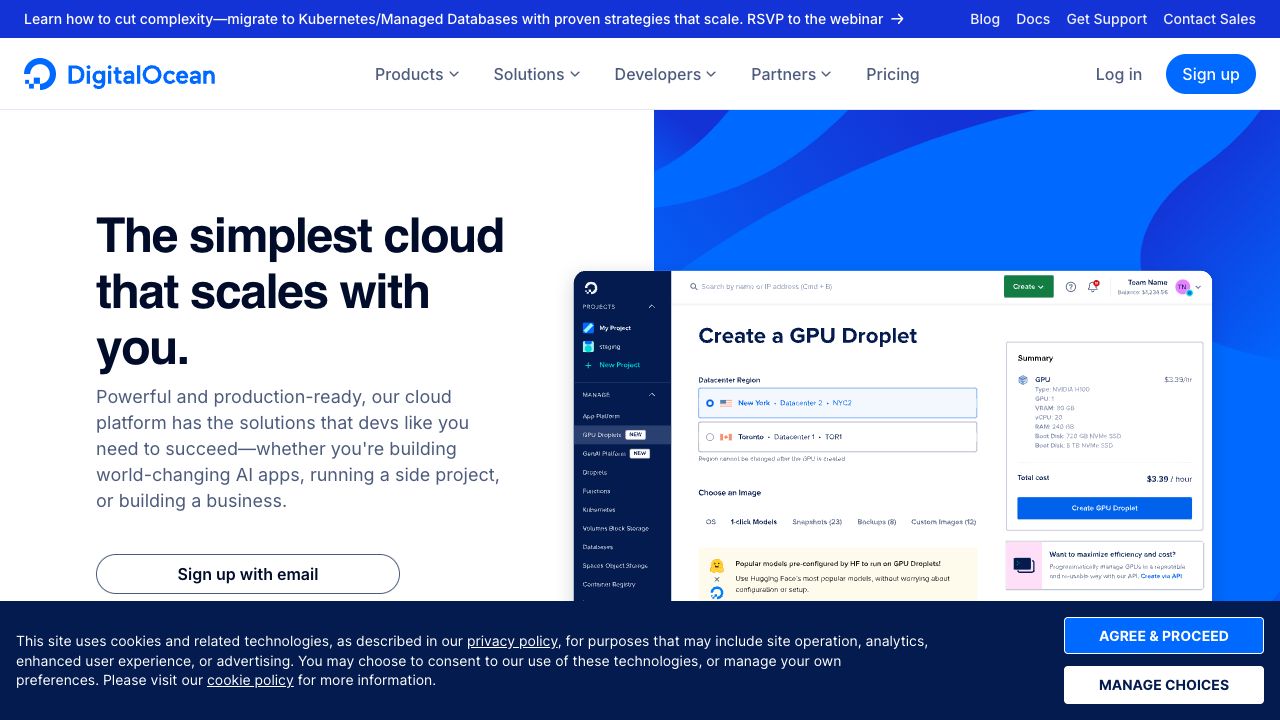
Task: Open the notifications bell icon
Action: (1093, 287)
